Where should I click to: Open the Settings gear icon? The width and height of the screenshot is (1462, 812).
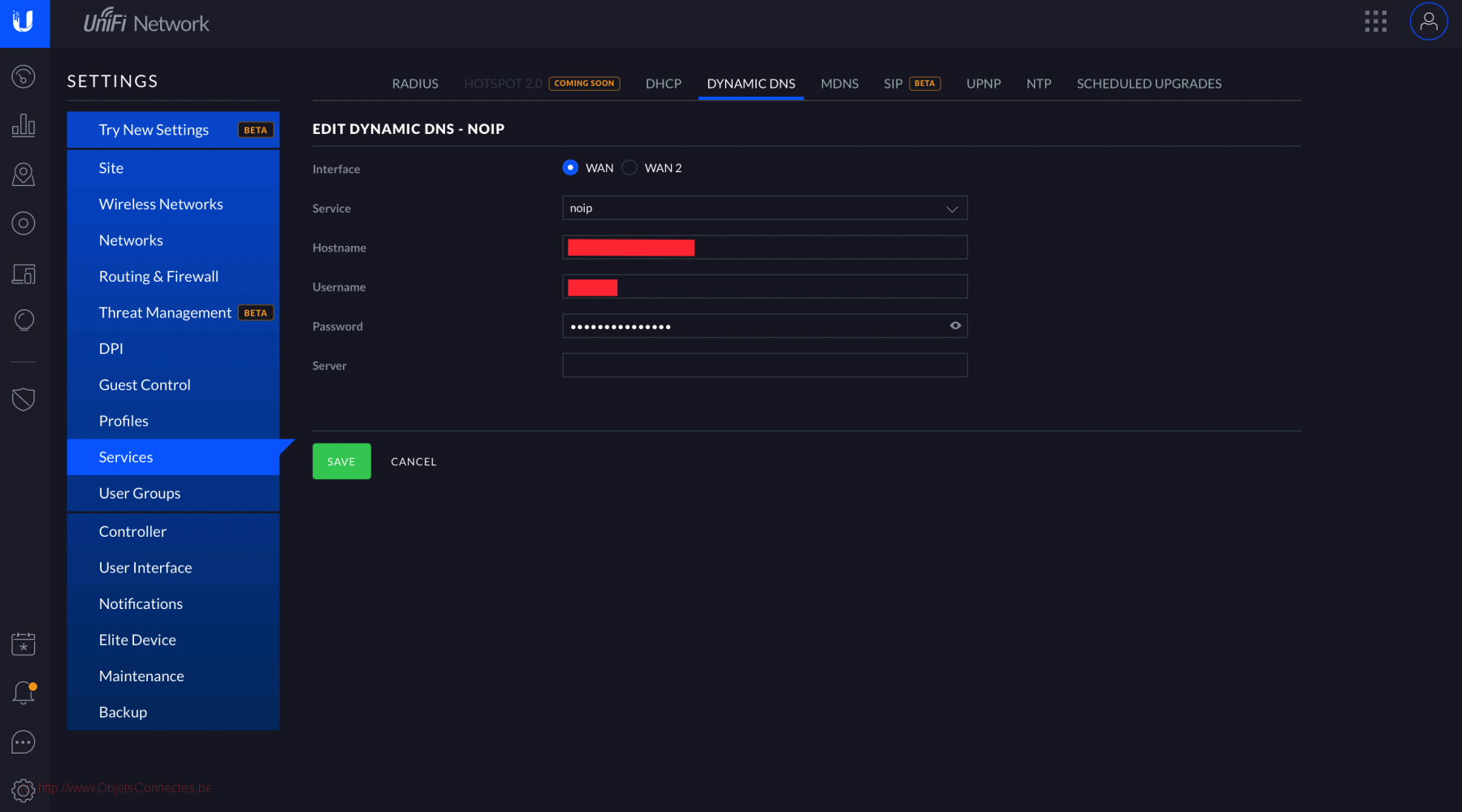coord(24,789)
